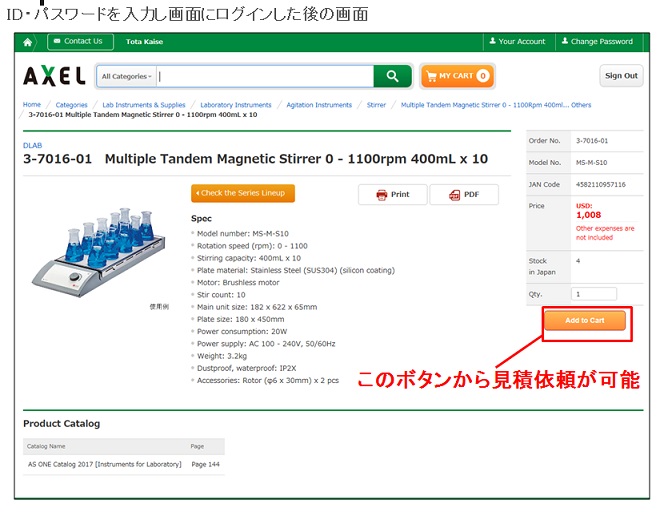Image resolution: width=664 pixels, height=512 pixels.
Task: Open the DLAB brand link
Action: (33, 145)
